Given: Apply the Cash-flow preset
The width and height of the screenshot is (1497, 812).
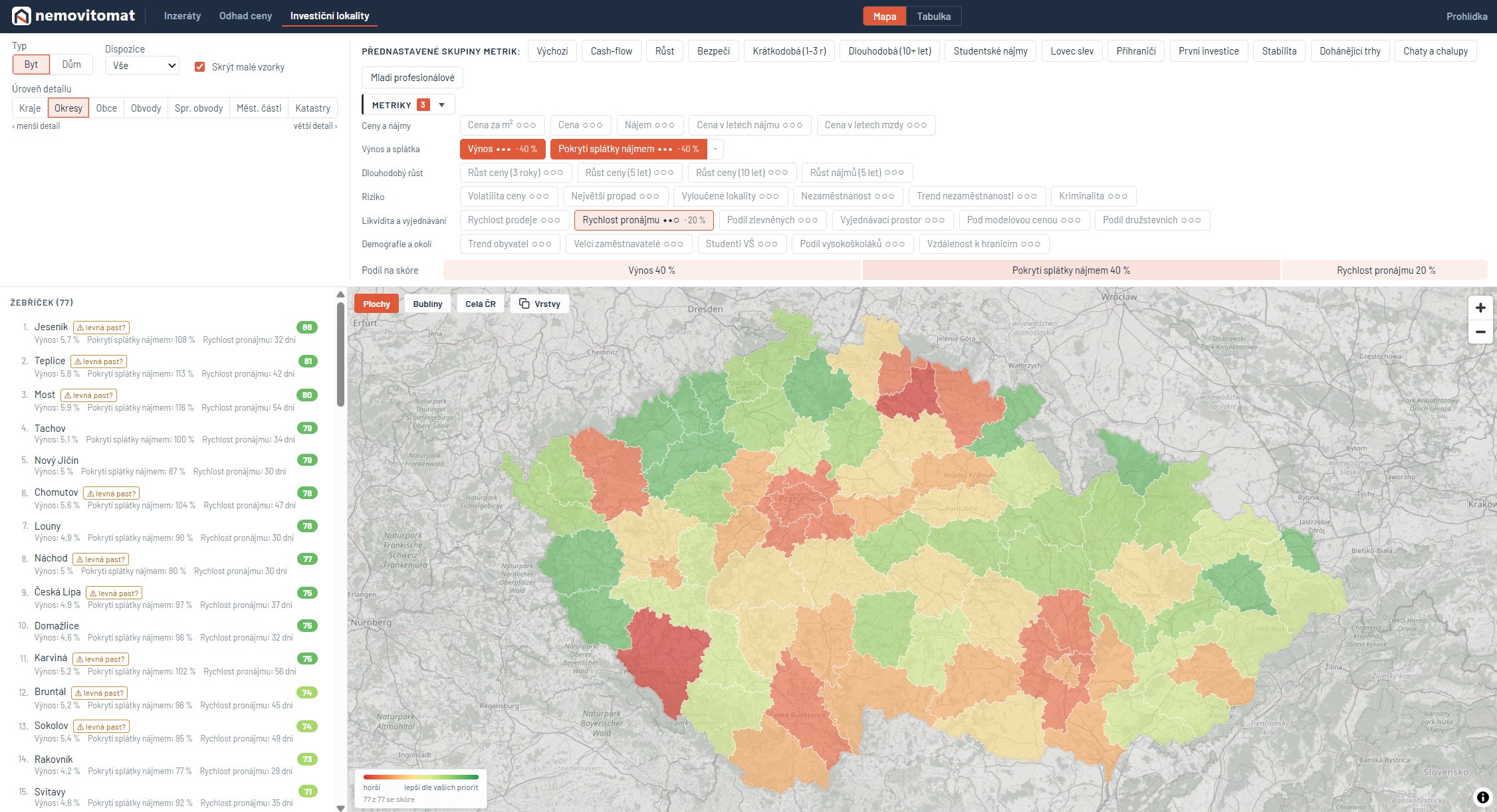Looking at the screenshot, I should tap(612, 51).
